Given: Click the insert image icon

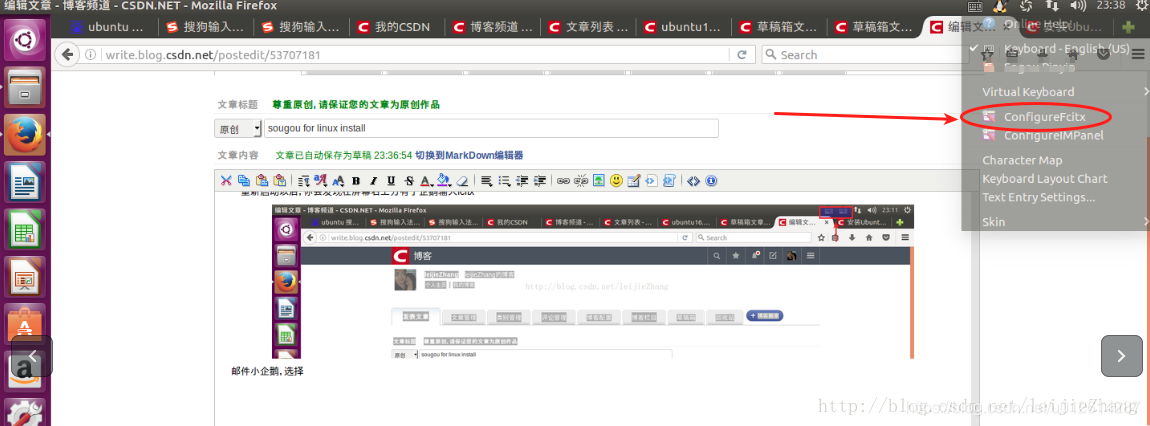Looking at the screenshot, I should (x=599, y=180).
